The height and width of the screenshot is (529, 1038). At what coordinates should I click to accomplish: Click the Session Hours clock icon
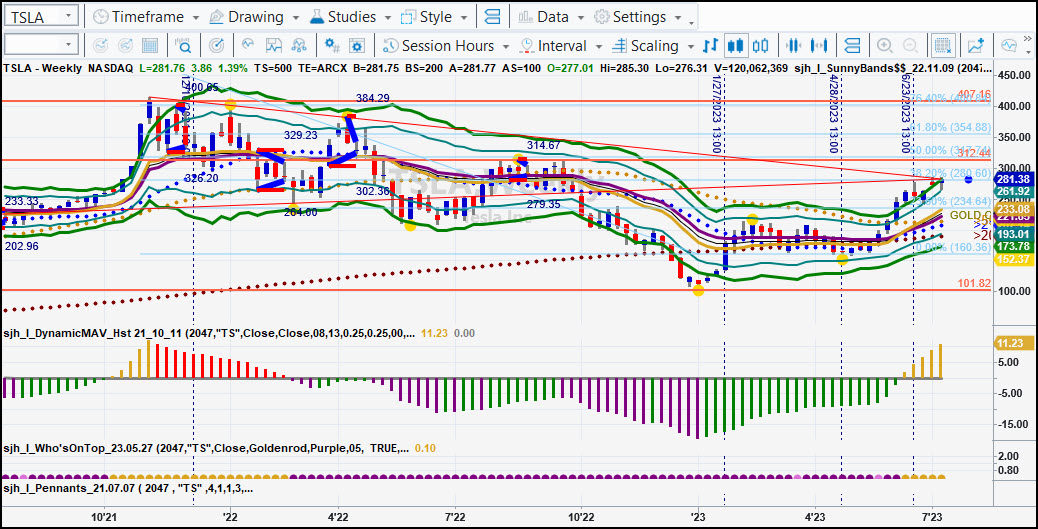coord(391,46)
